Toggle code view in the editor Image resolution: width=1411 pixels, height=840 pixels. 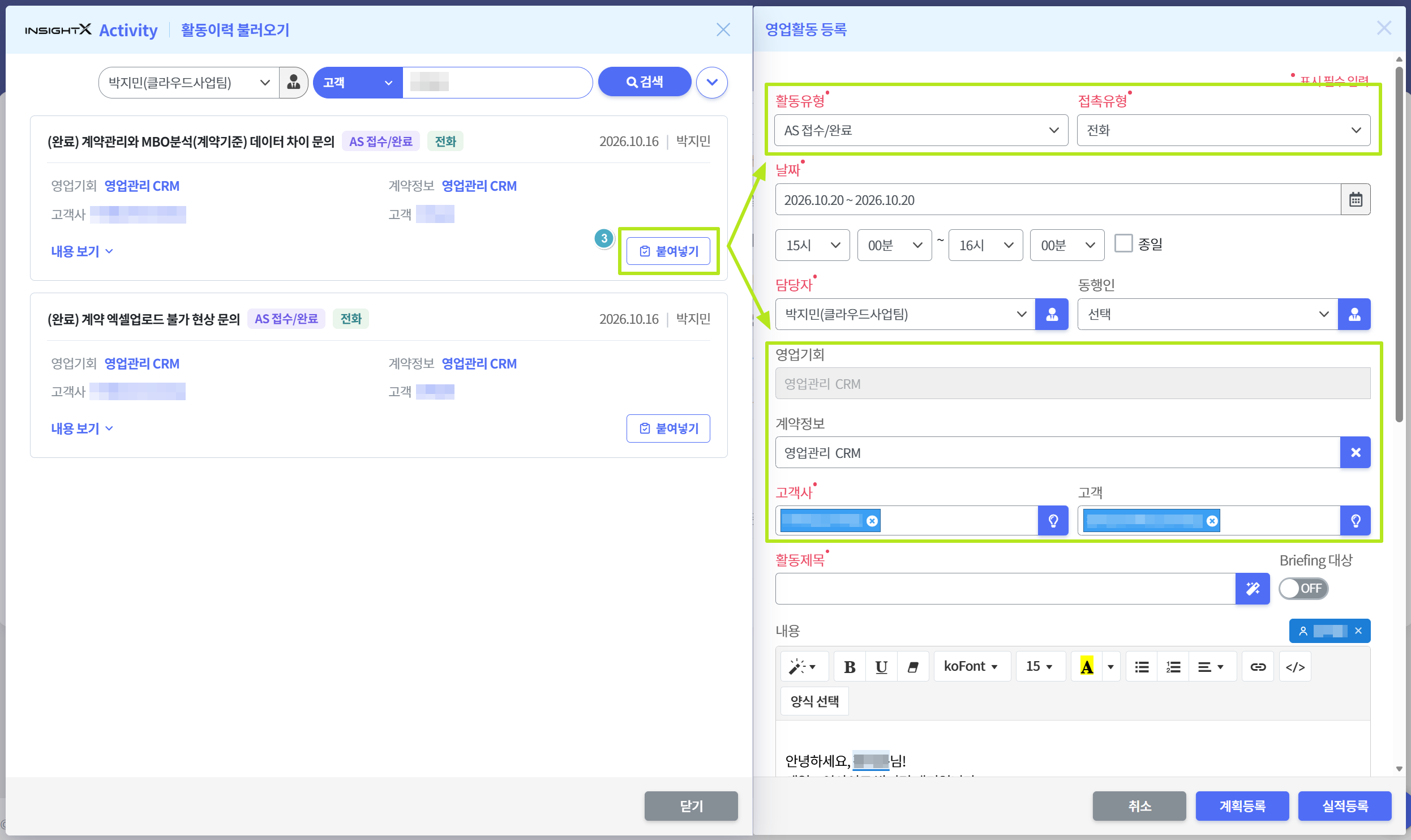(1295, 667)
